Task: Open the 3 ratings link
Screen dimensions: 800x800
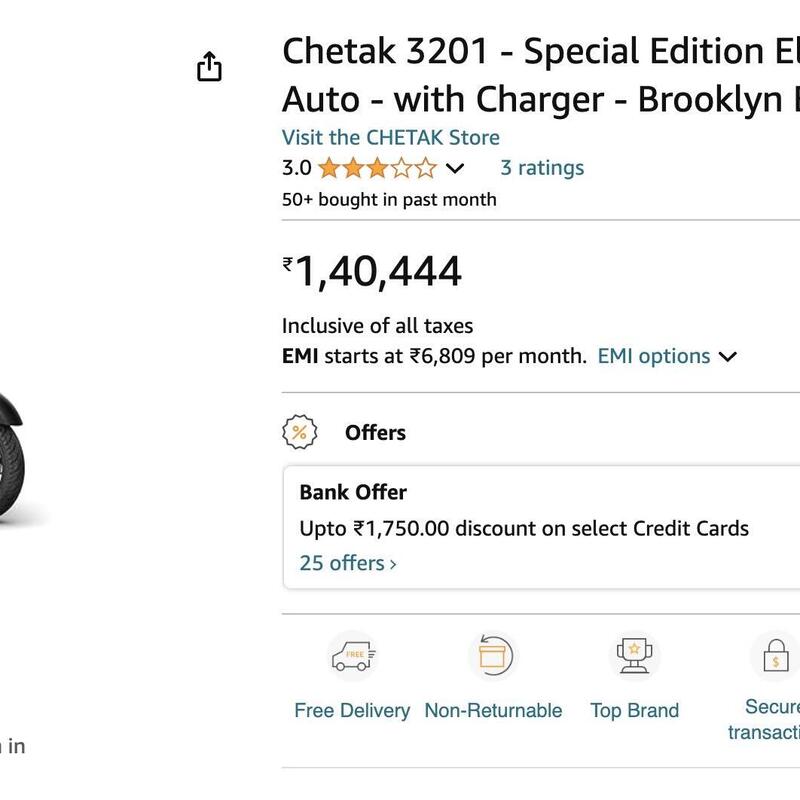Action: (542, 168)
